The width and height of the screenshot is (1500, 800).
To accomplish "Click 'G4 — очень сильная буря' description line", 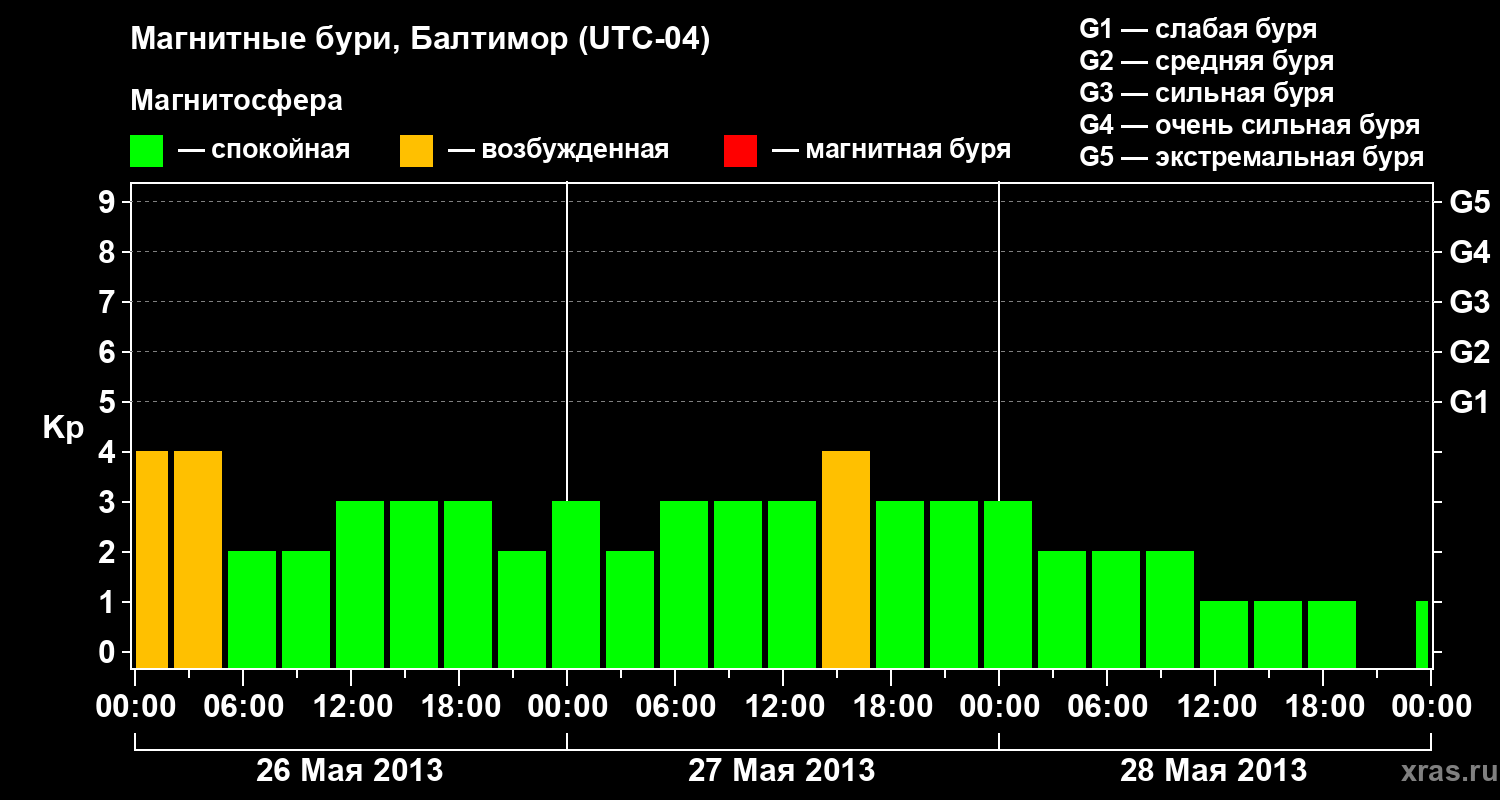I will point(1250,125).
